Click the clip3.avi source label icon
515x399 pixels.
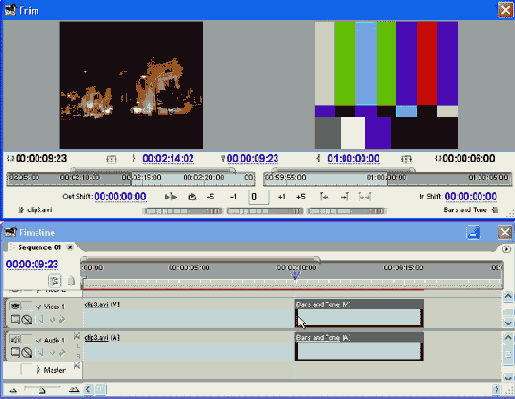coord(22,210)
